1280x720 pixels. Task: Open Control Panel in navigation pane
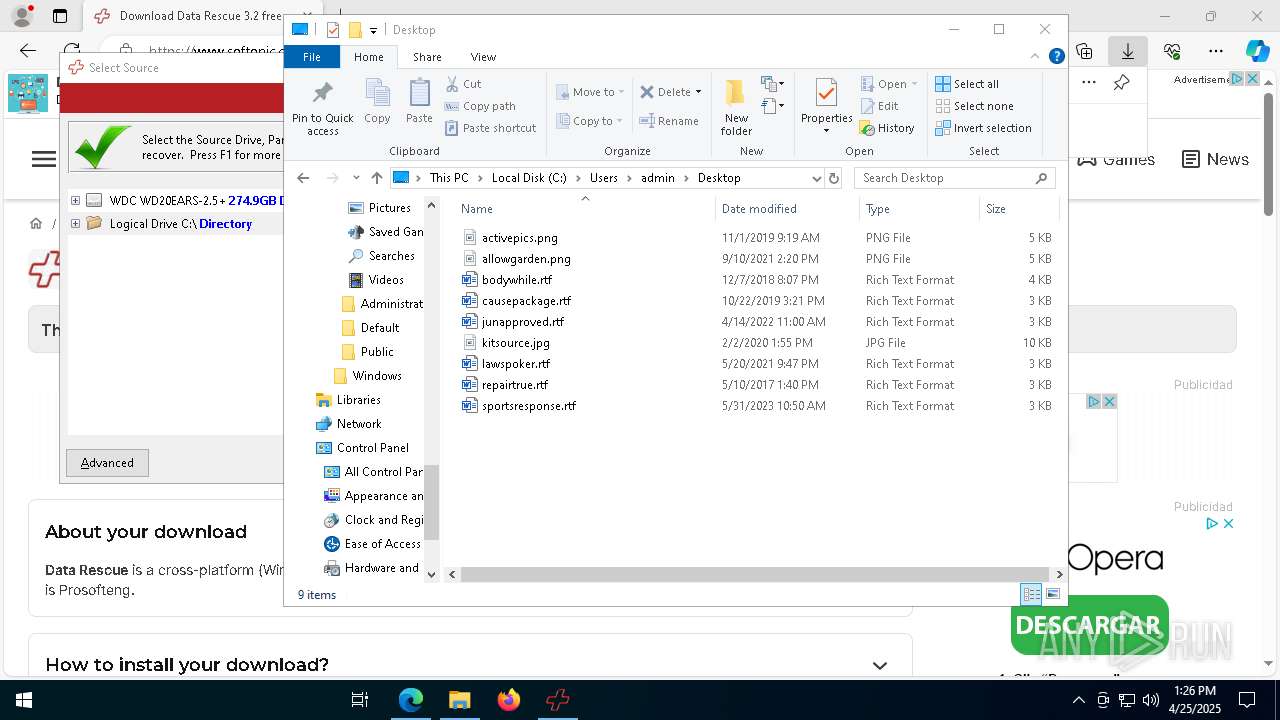[x=372, y=448]
